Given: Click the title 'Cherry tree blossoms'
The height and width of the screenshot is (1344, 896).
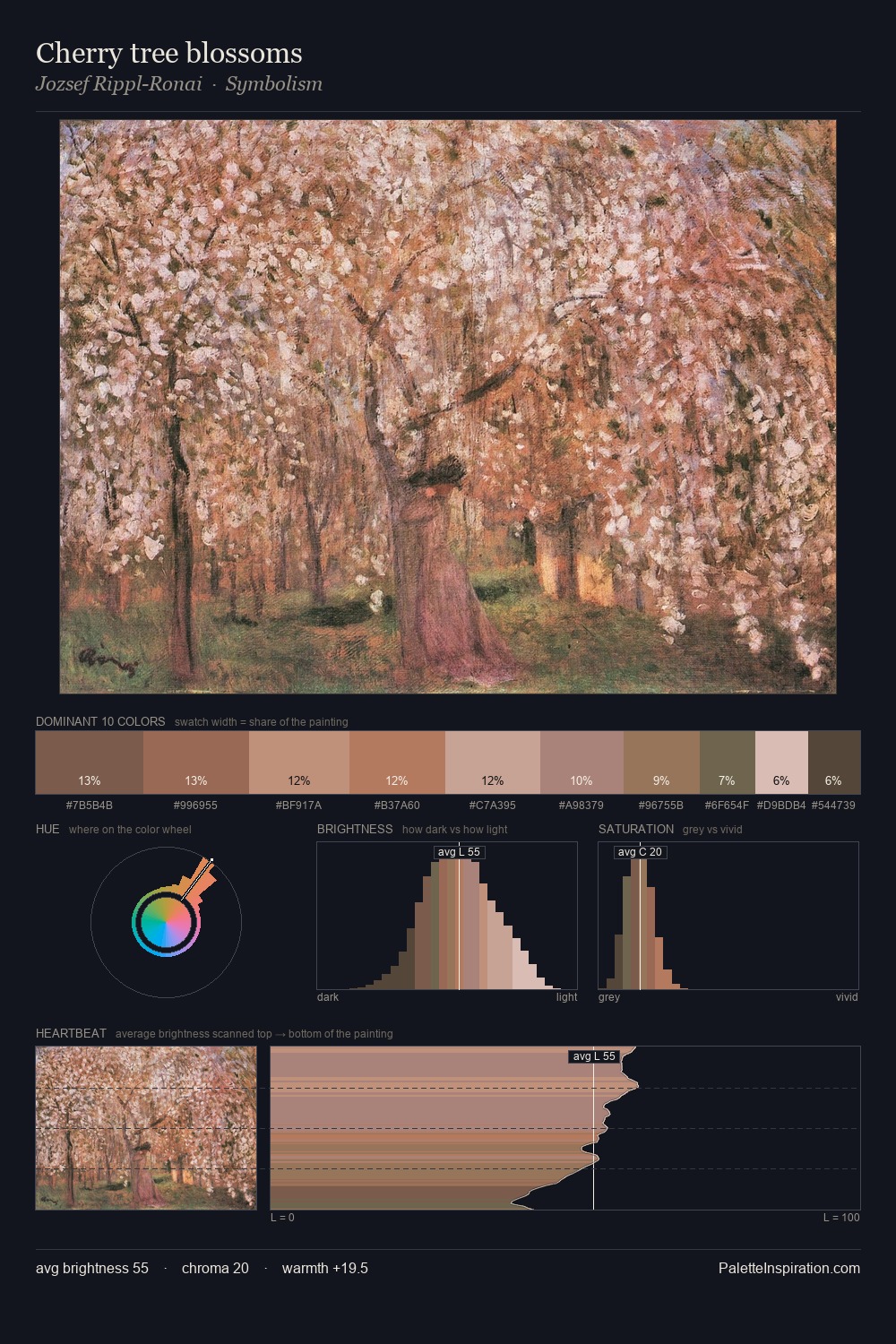Looking at the screenshot, I should point(169,53).
